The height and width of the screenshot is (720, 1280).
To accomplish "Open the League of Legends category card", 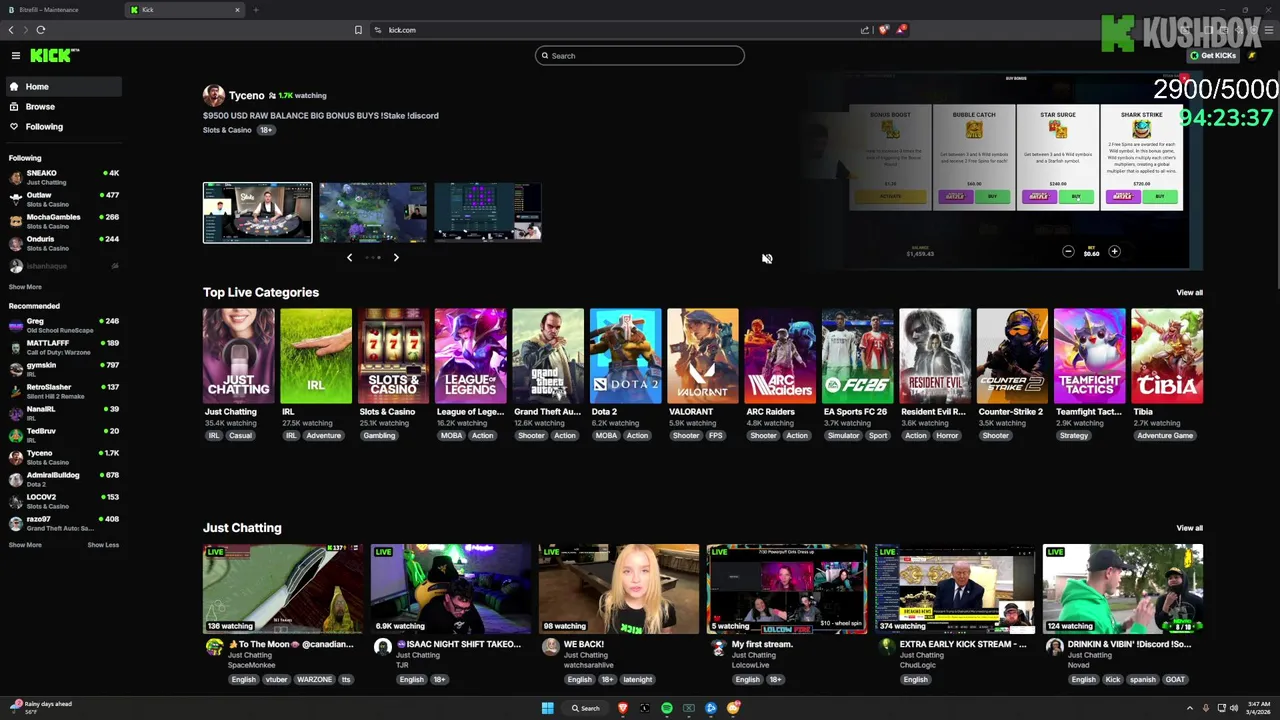I will [471, 356].
